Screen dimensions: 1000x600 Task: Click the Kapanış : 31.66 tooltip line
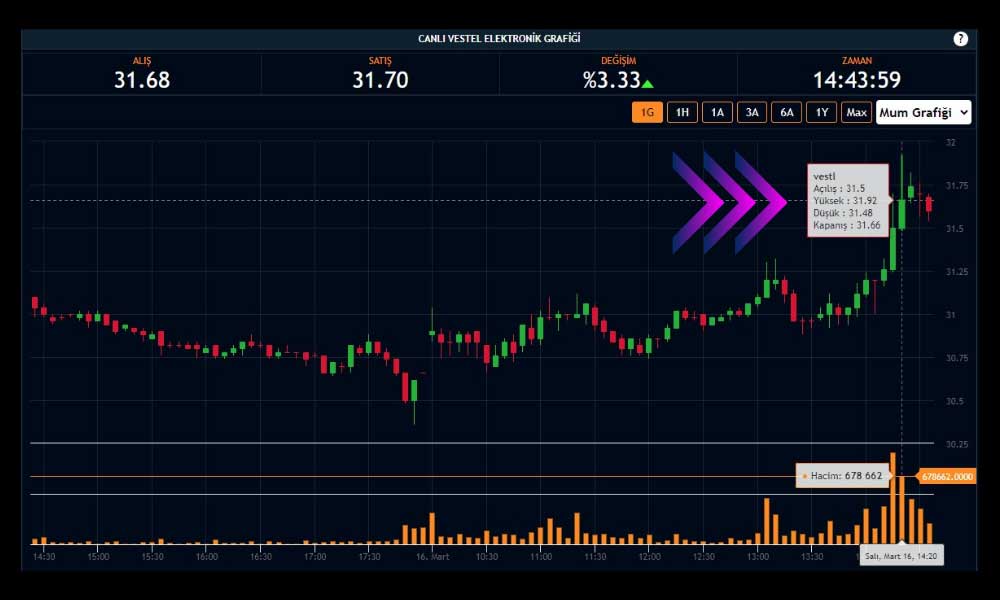(x=847, y=225)
